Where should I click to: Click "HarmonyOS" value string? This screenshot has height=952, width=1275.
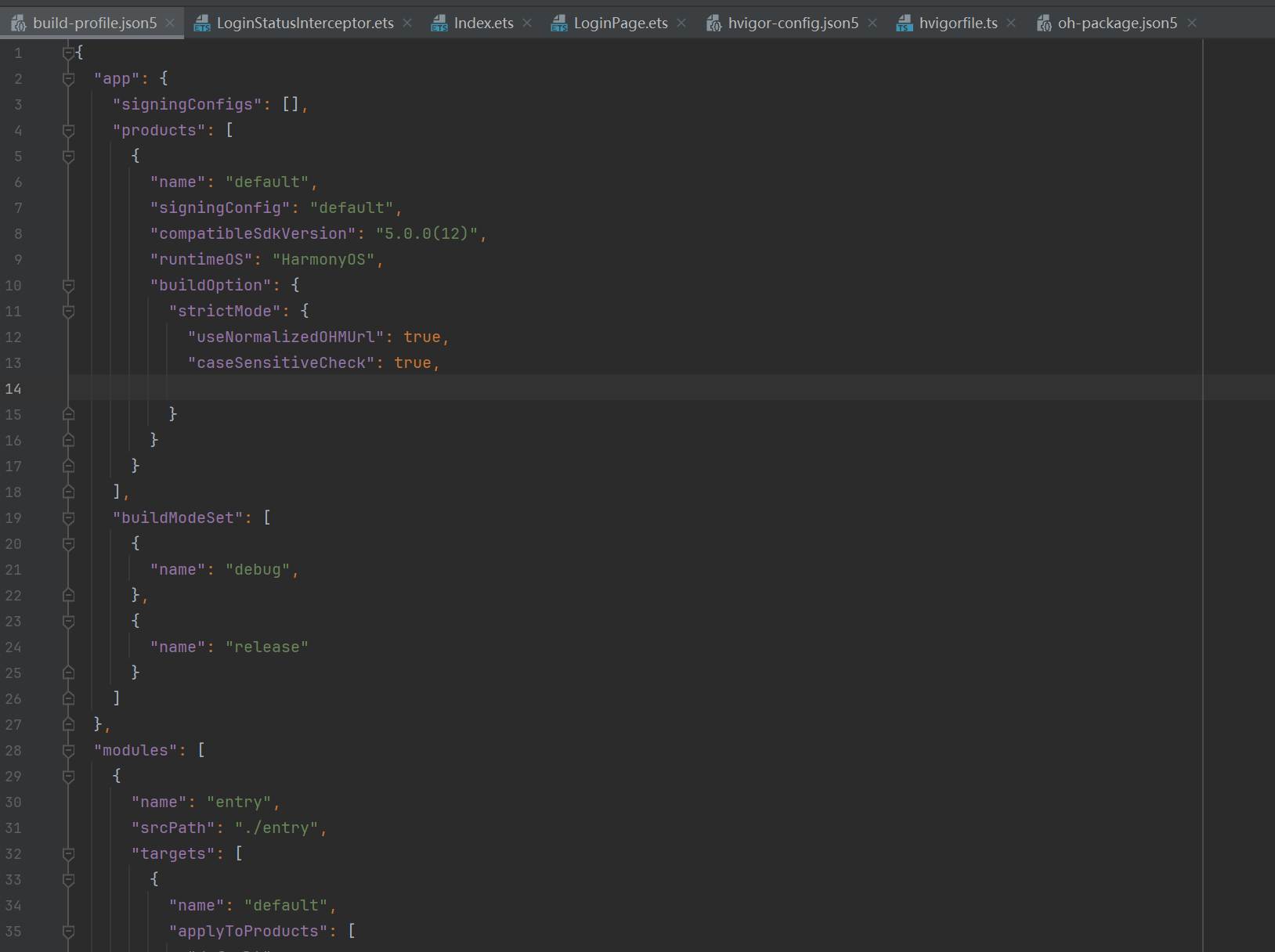click(323, 260)
